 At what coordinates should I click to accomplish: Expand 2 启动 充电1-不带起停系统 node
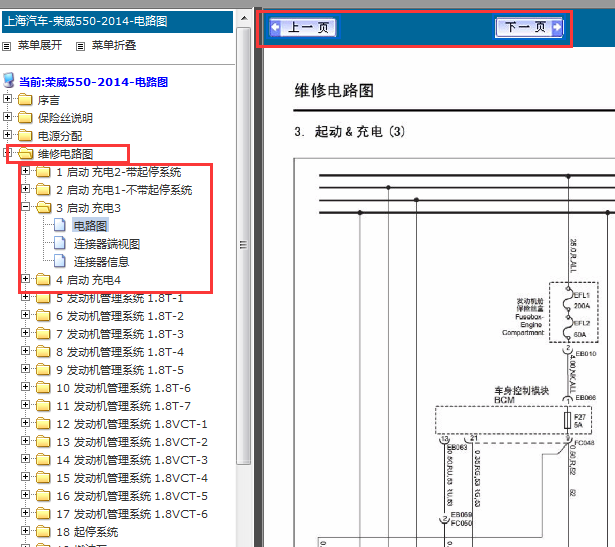pos(25,189)
